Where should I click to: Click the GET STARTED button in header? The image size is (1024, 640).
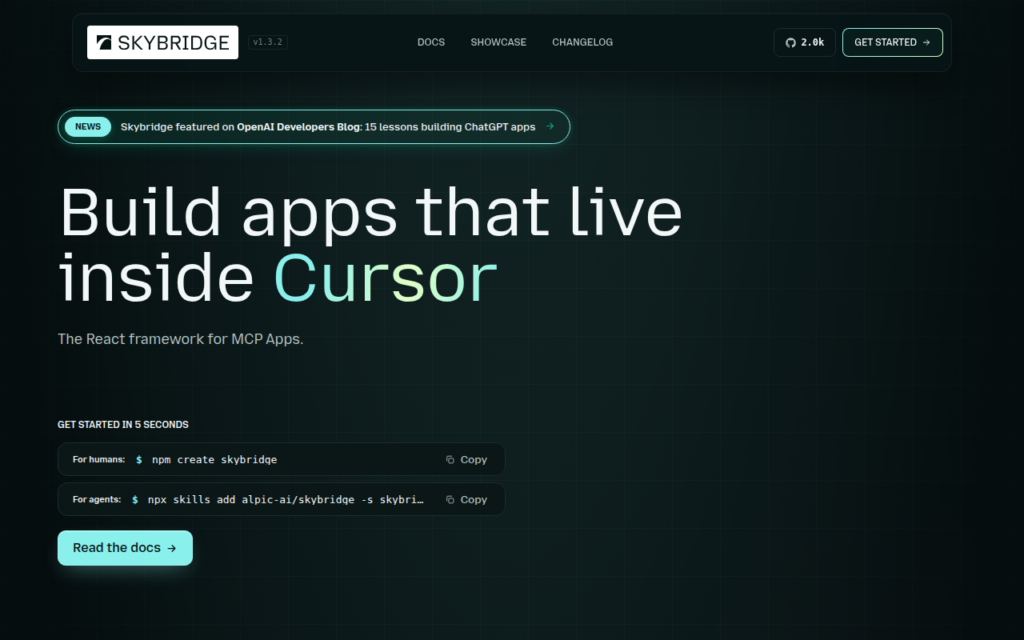point(892,42)
